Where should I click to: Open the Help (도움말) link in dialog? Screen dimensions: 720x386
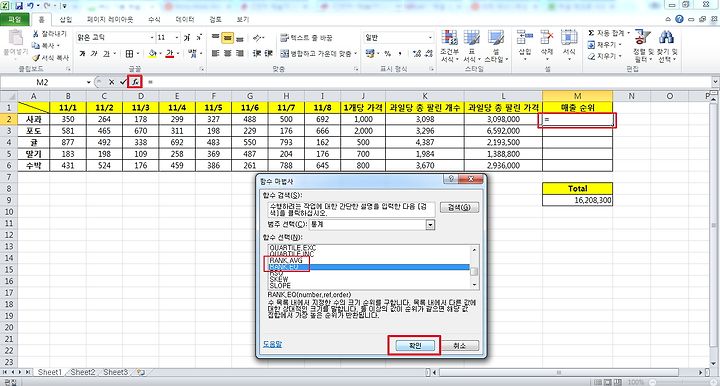click(272, 344)
